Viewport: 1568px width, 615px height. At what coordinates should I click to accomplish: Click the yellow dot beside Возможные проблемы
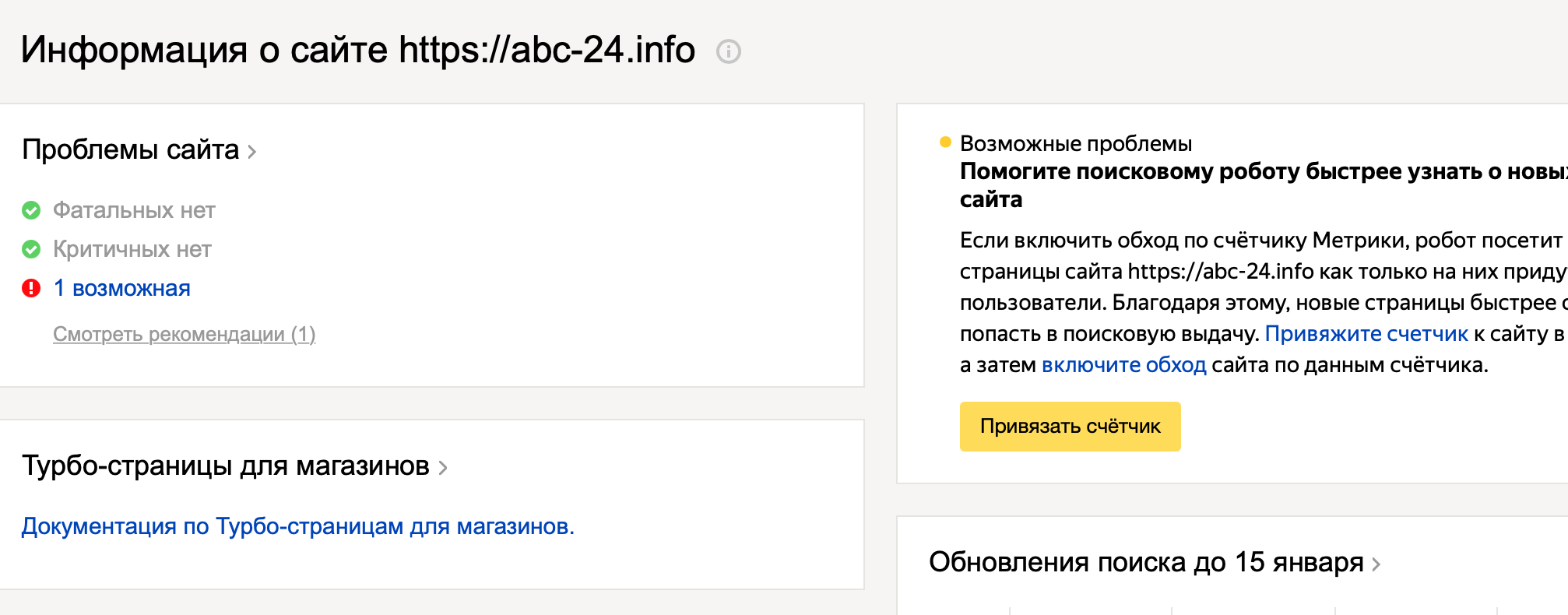(945, 142)
